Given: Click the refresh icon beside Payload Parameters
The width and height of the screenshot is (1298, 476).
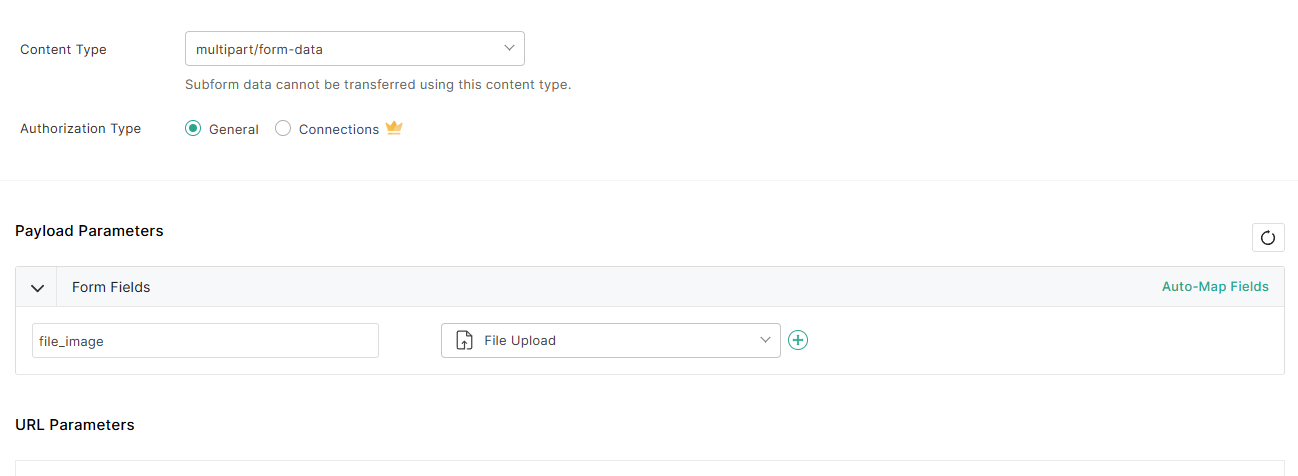Looking at the screenshot, I should point(1268,238).
